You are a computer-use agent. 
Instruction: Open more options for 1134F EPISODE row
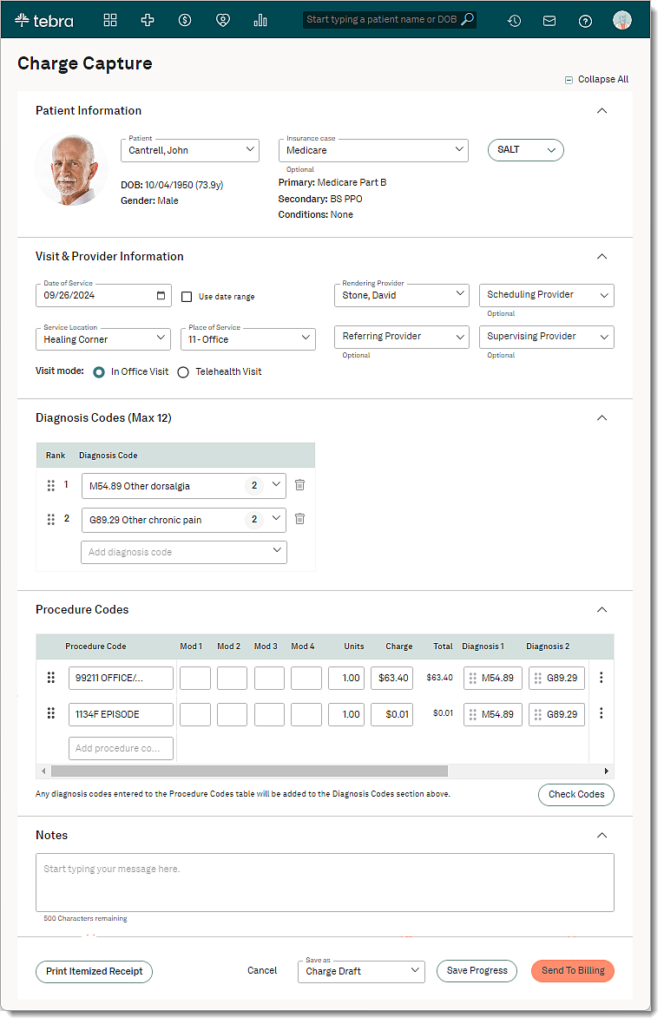(601, 713)
